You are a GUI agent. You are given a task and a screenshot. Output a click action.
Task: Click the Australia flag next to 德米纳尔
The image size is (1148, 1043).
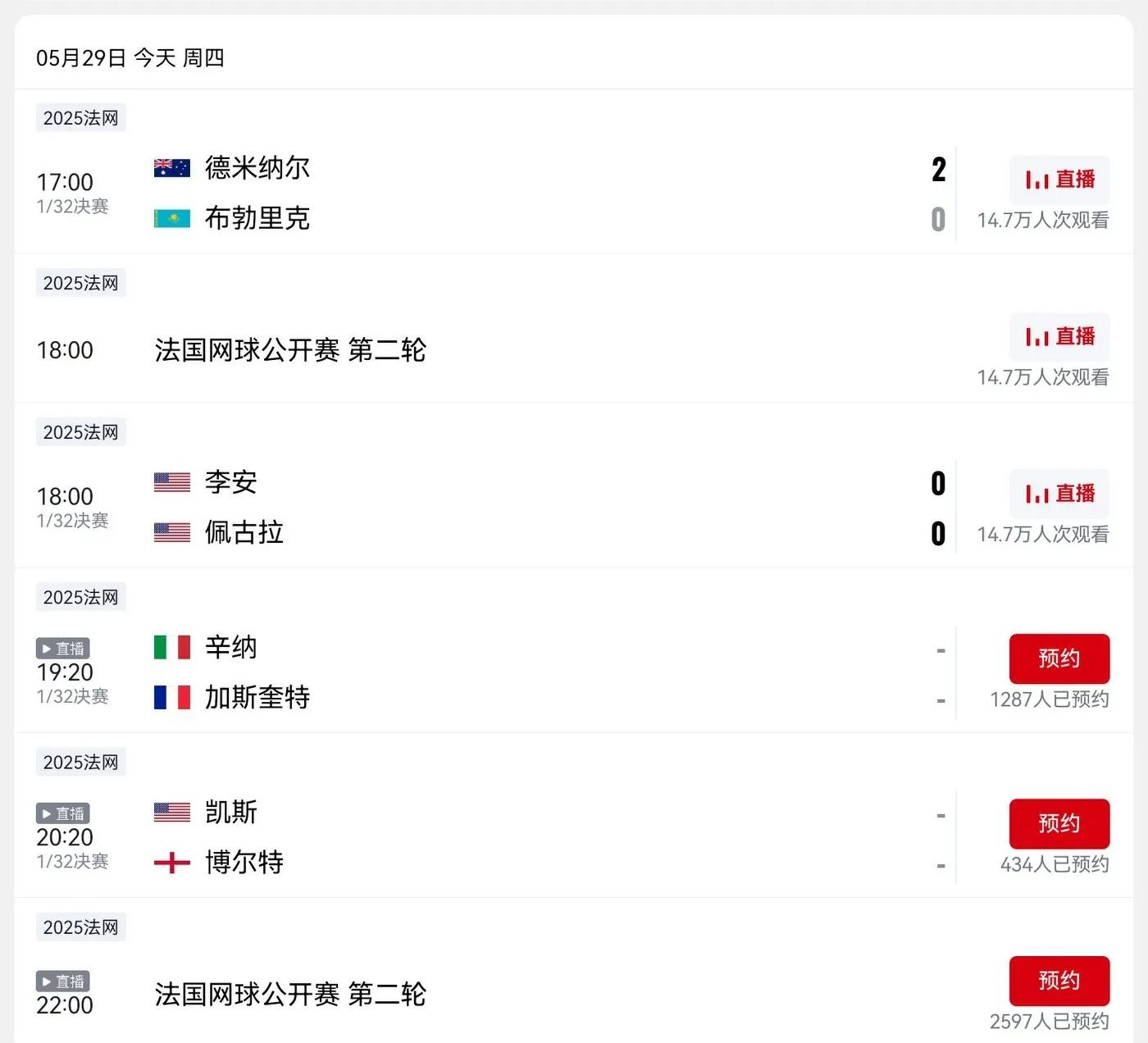coord(172,168)
